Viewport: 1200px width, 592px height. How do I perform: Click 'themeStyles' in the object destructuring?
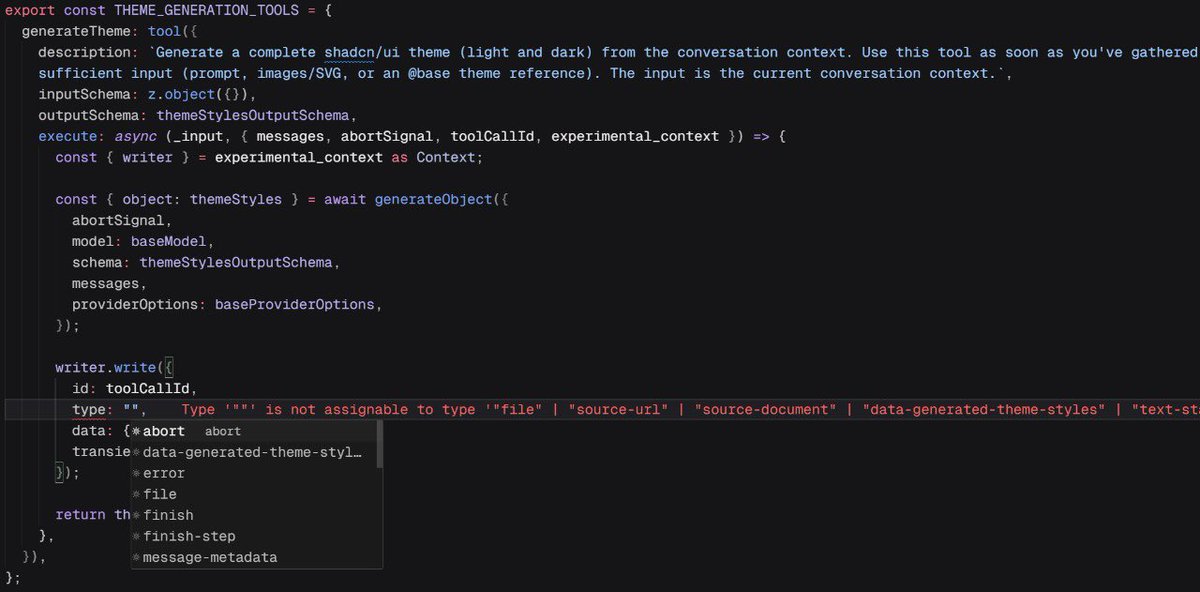click(x=235, y=199)
